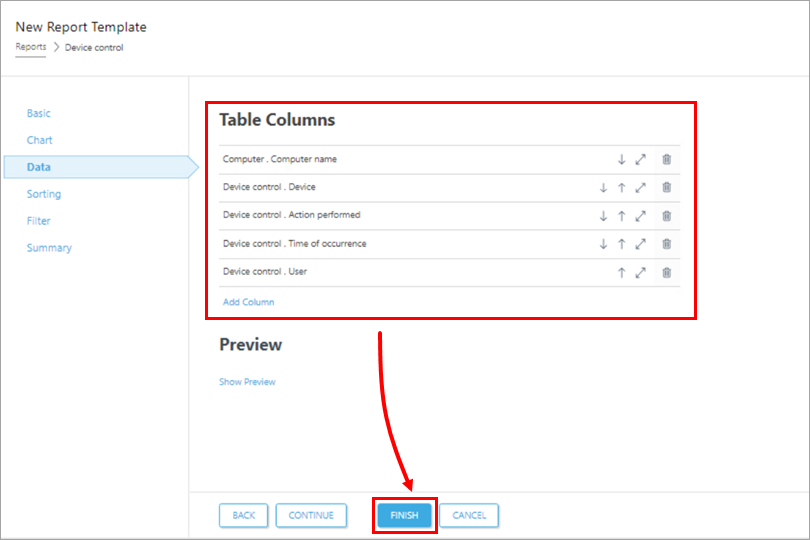Move the User column up
Screen dimensions: 810x540
621,272
